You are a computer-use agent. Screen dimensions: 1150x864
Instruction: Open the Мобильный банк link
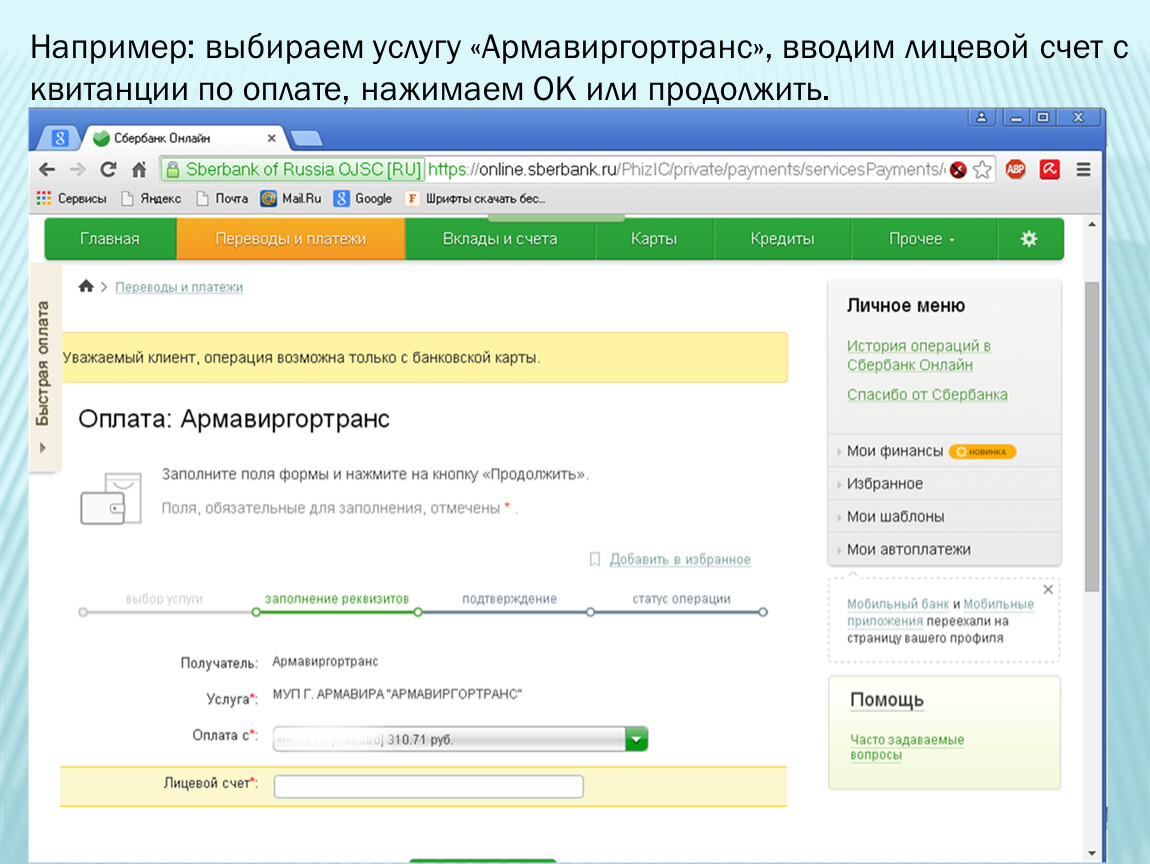coord(898,604)
